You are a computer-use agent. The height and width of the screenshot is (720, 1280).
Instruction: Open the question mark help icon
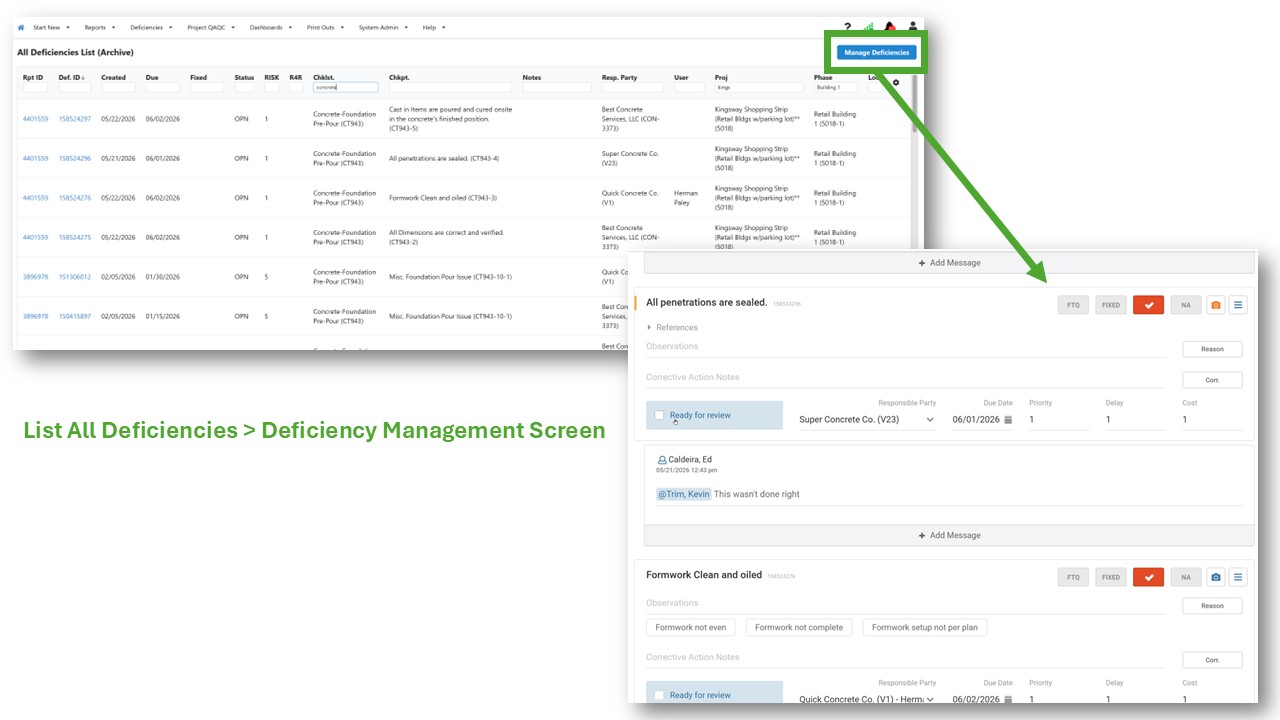point(847,28)
